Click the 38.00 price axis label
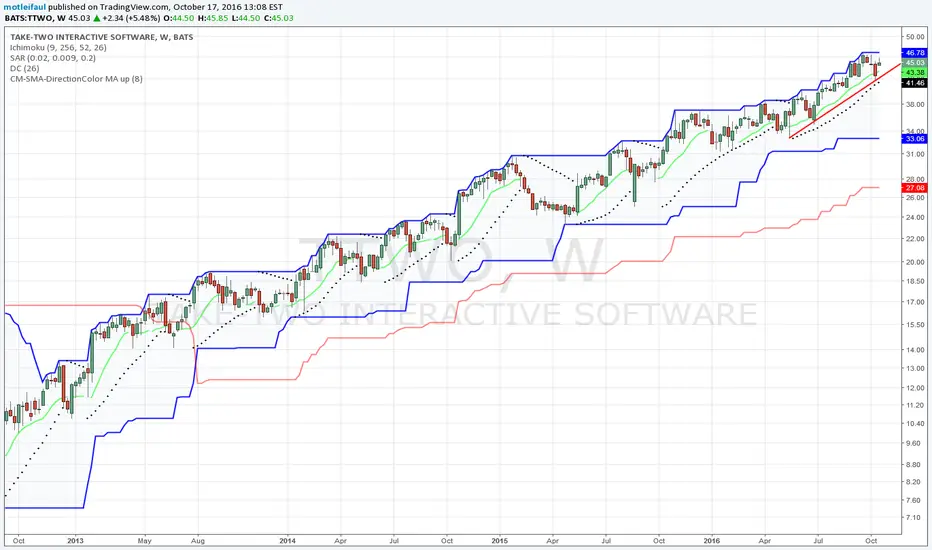The width and height of the screenshot is (932, 550). click(x=915, y=104)
